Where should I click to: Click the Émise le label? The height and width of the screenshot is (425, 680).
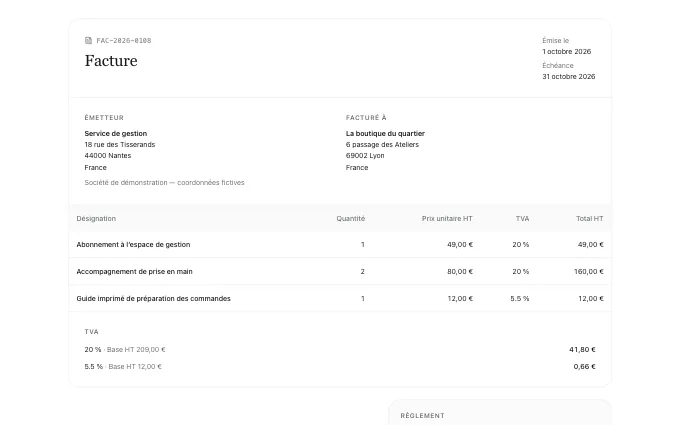[556, 40]
